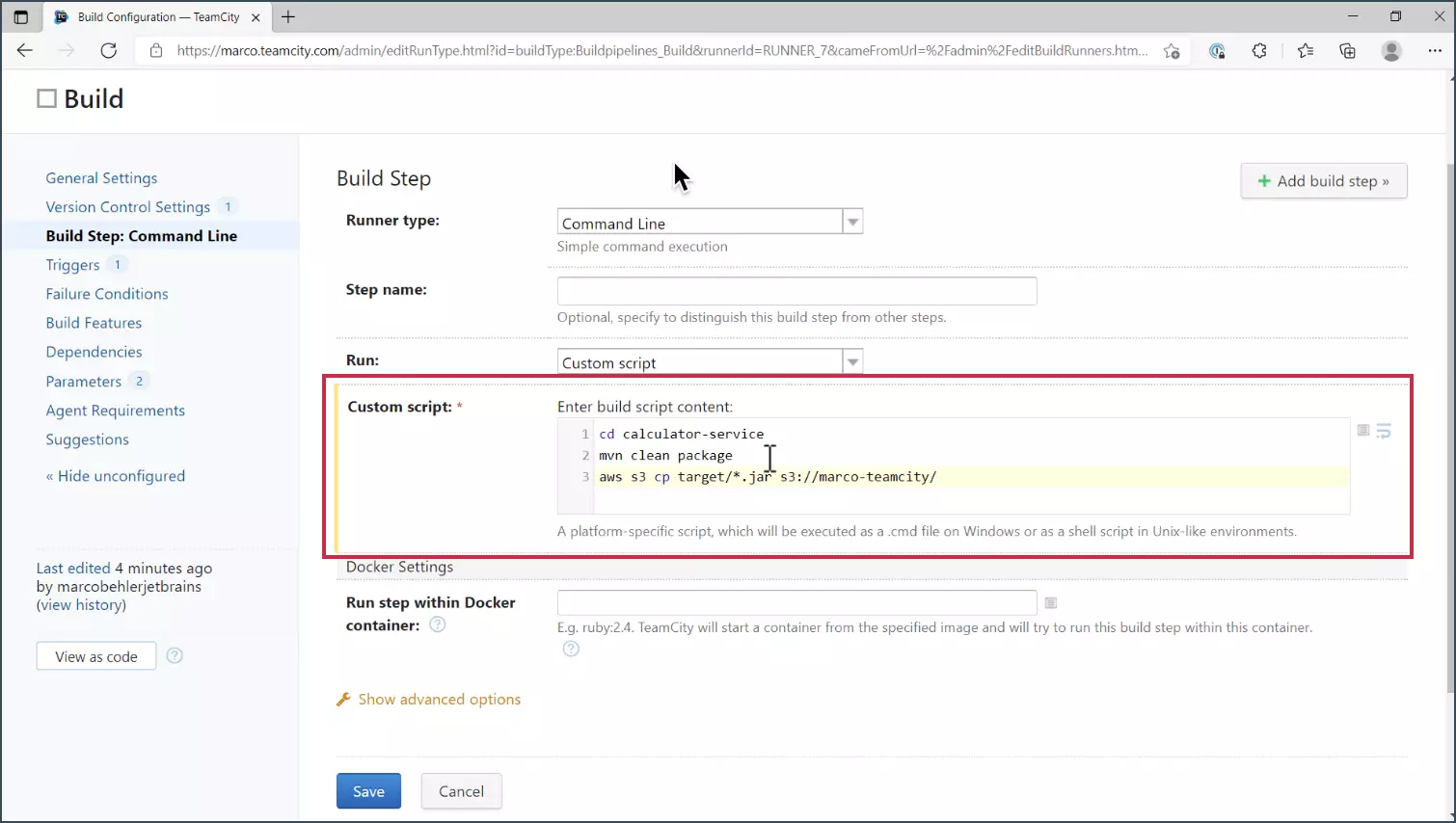Open the browser extensions icon
Screen dimensions: 1456x823
pos(1259,51)
